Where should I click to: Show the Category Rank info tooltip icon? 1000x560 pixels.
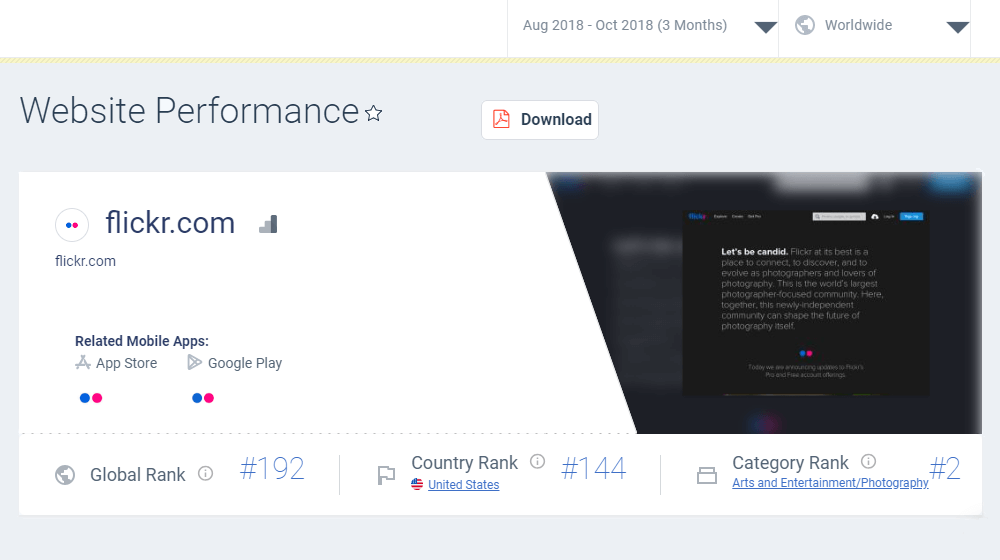(868, 461)
